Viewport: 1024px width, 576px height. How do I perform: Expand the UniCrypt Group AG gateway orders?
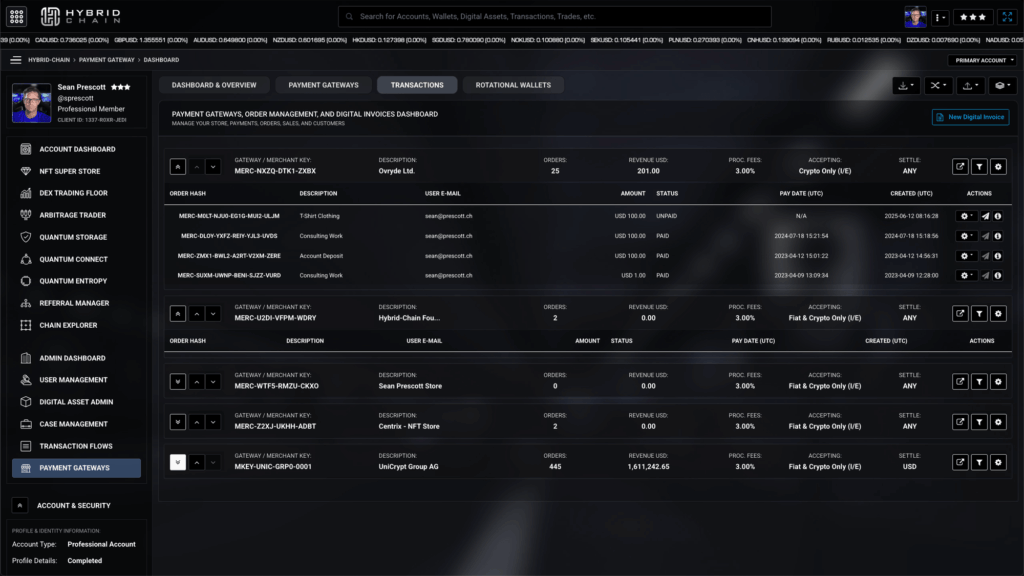coord(177,462)
